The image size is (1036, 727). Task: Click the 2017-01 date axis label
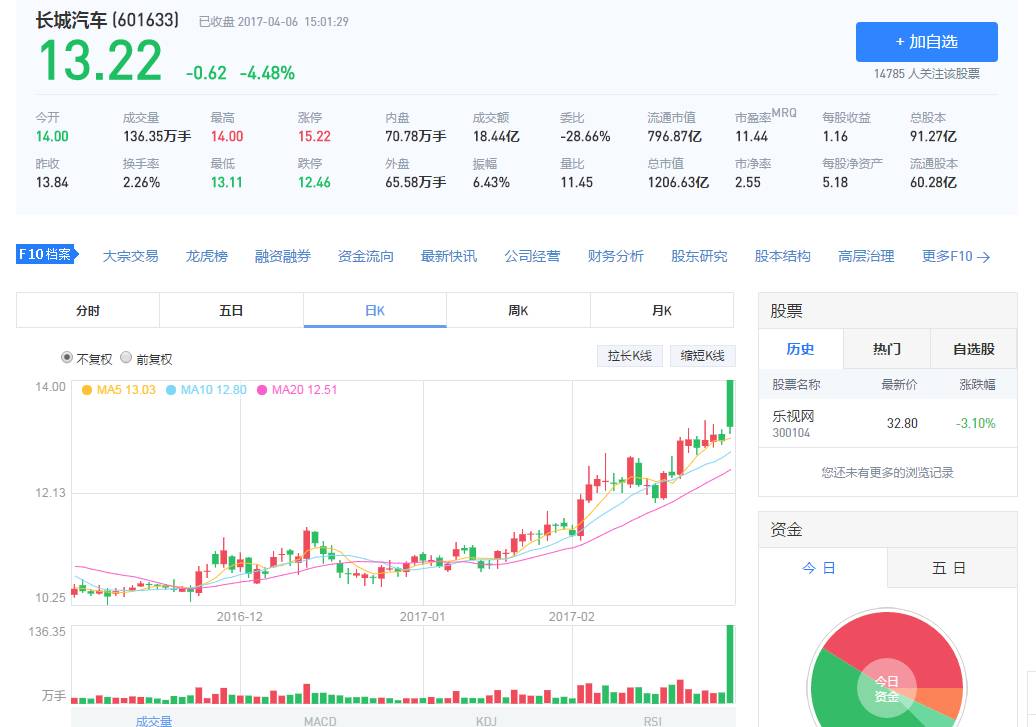422,617
